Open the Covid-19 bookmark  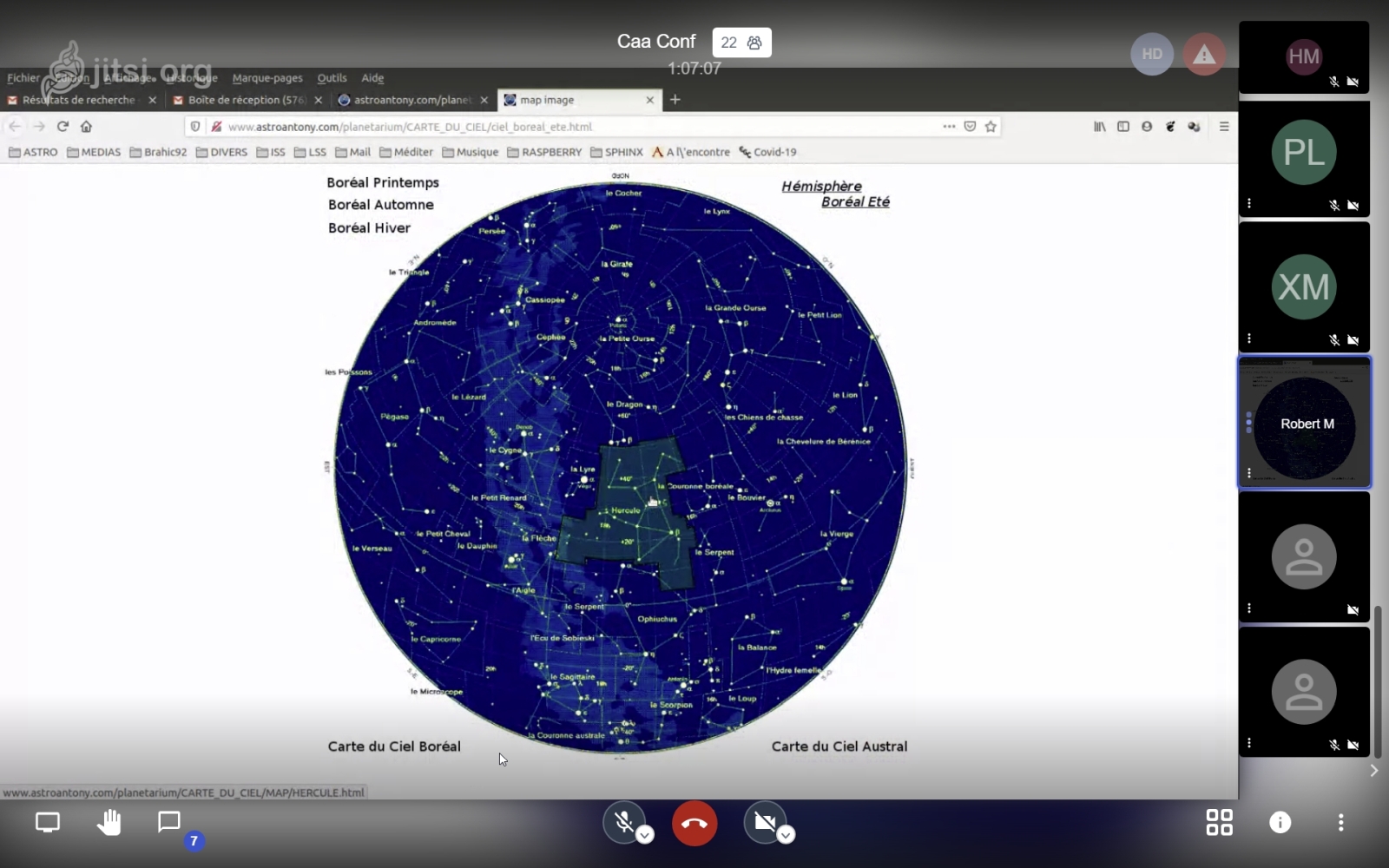(767, 152)
